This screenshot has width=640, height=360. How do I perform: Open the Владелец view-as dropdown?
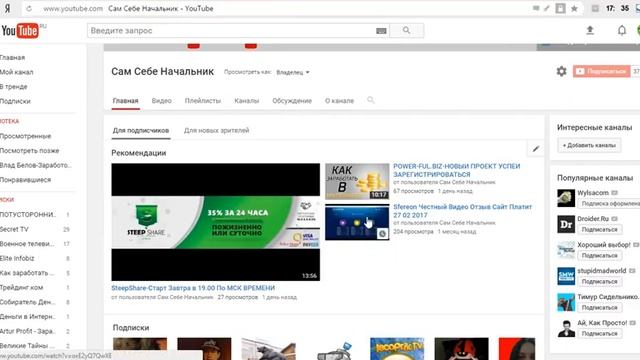click(x=293, y=72)
